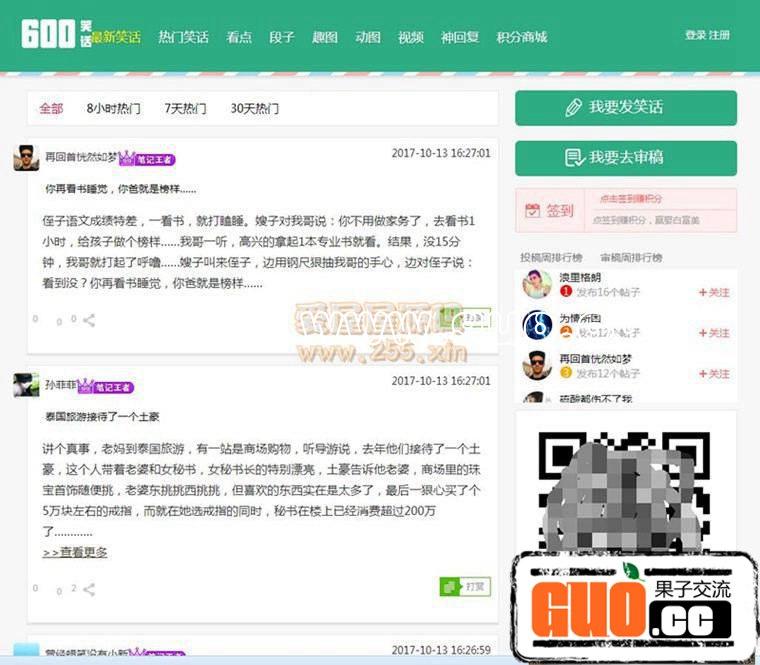The width and height of the screenshot is (760, 665).
Task: Click 浪里格朗's avatar in weekly ranking
Action: 537,285
